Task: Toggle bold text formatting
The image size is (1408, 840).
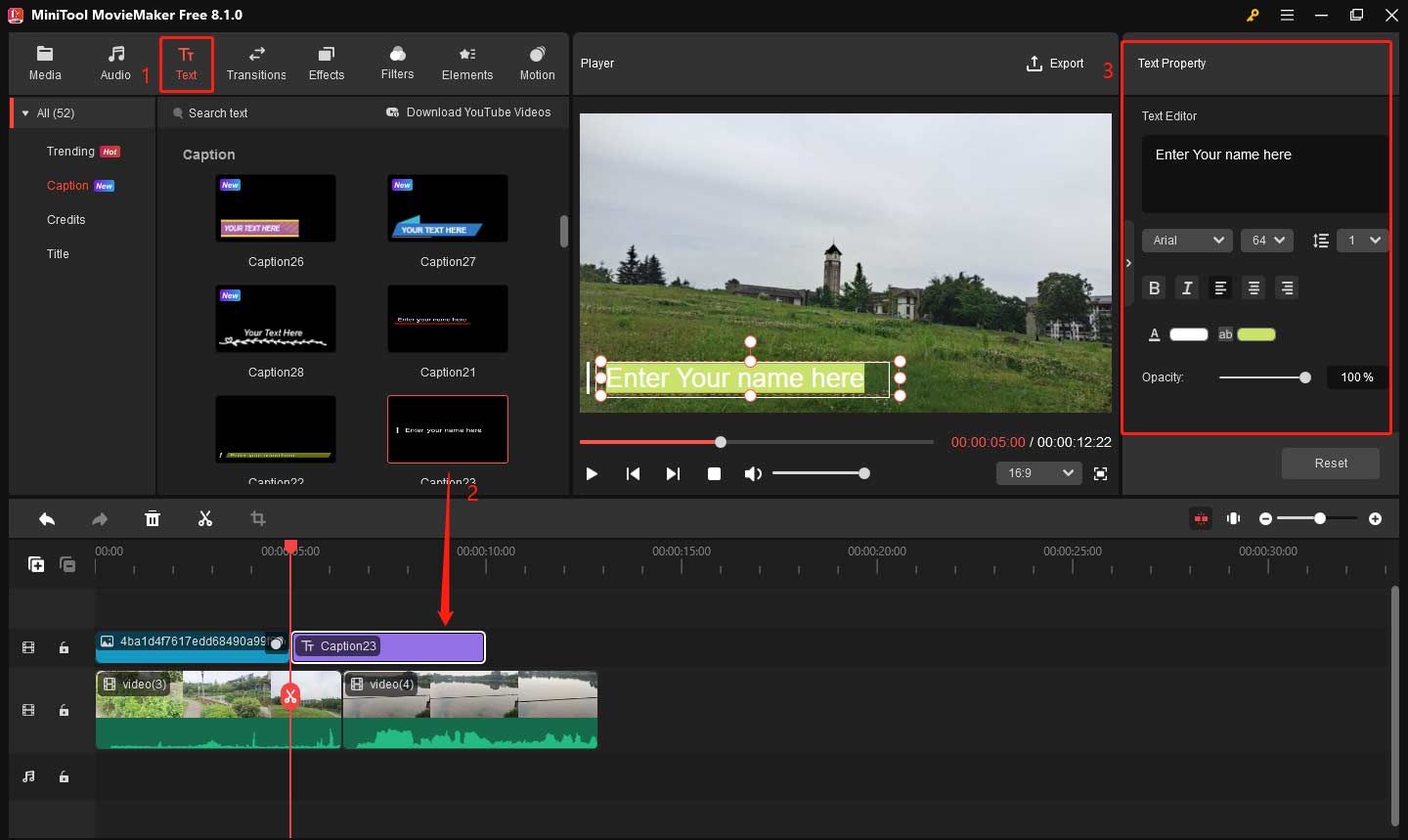Action: 1154,287
